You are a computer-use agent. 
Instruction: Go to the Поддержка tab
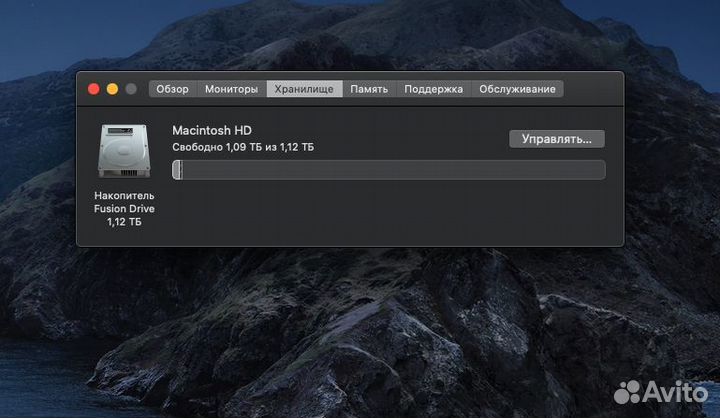433,89
